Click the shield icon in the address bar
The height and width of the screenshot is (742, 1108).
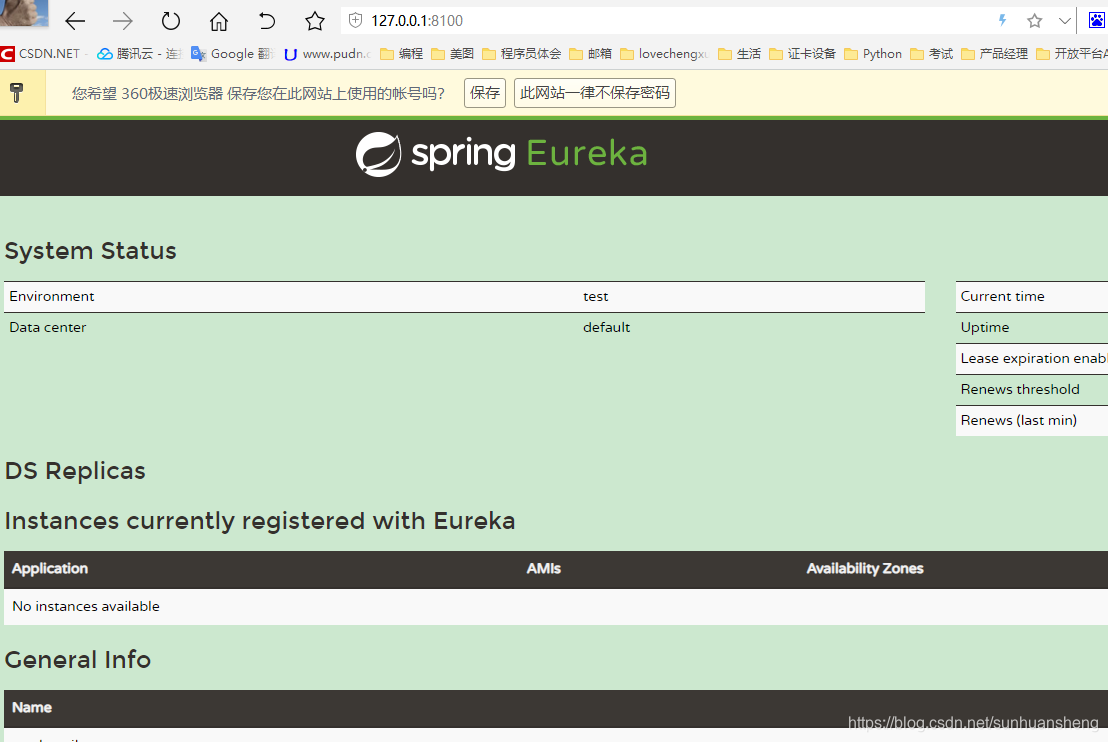click(355, 19)
